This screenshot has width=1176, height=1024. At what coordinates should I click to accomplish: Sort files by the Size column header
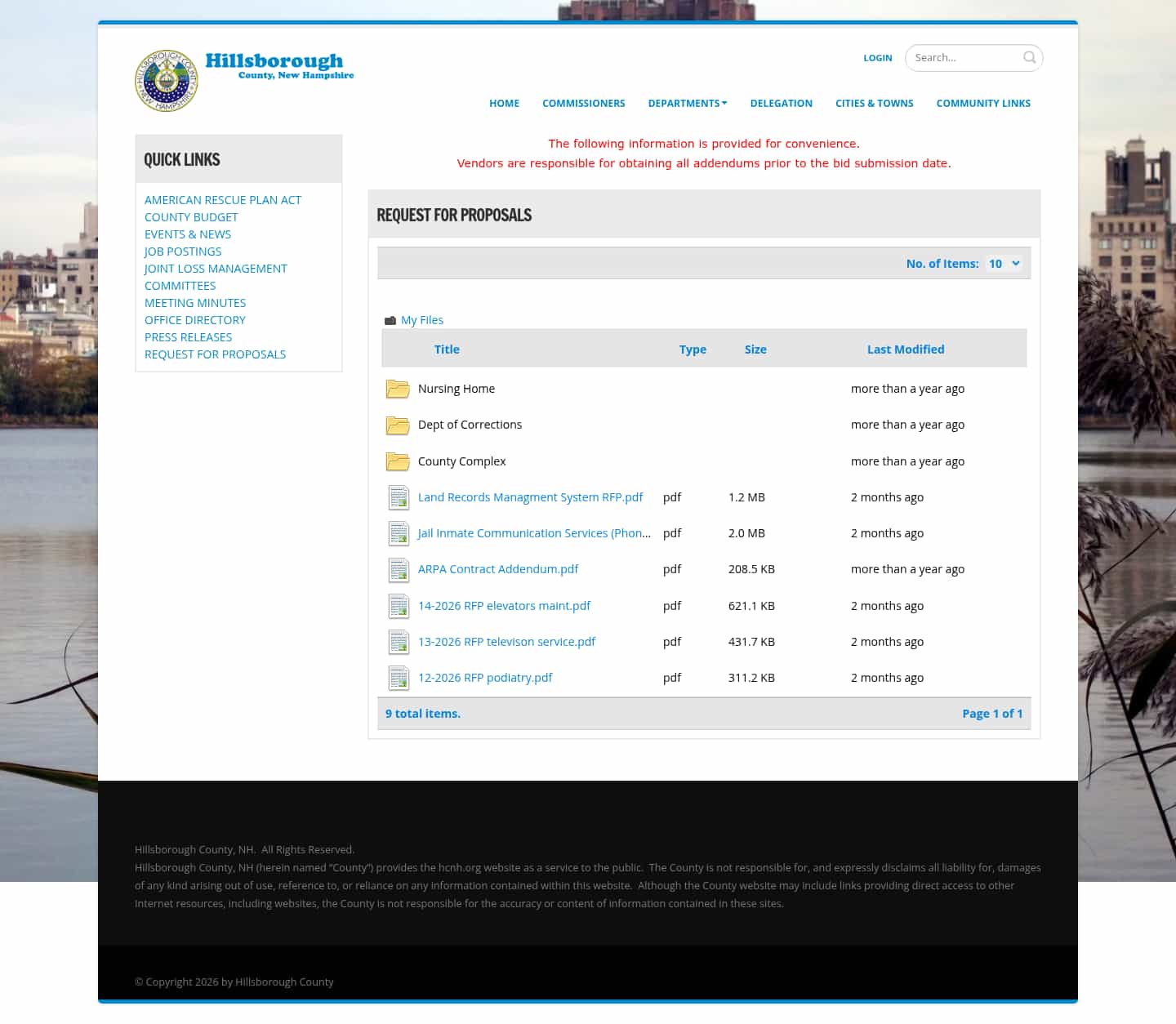coord(755,349)
